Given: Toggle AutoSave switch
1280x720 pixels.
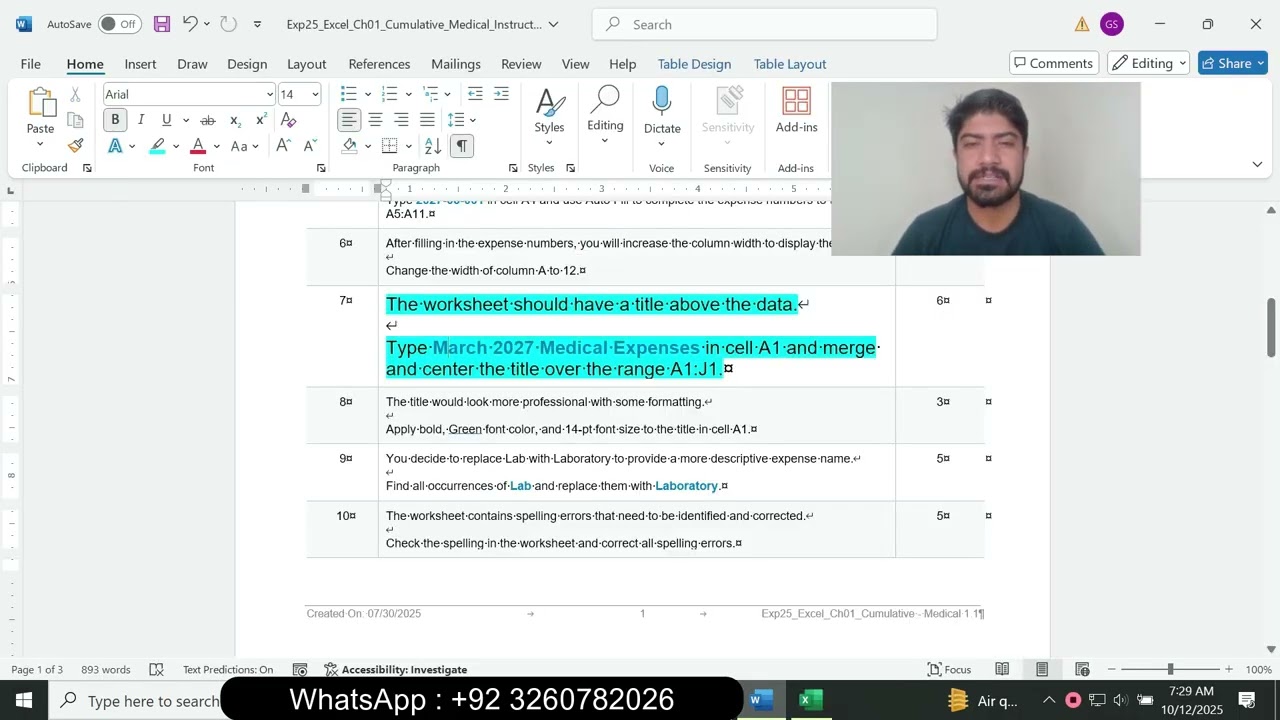Looking at the screenshot, I should [x=119, y=24].
